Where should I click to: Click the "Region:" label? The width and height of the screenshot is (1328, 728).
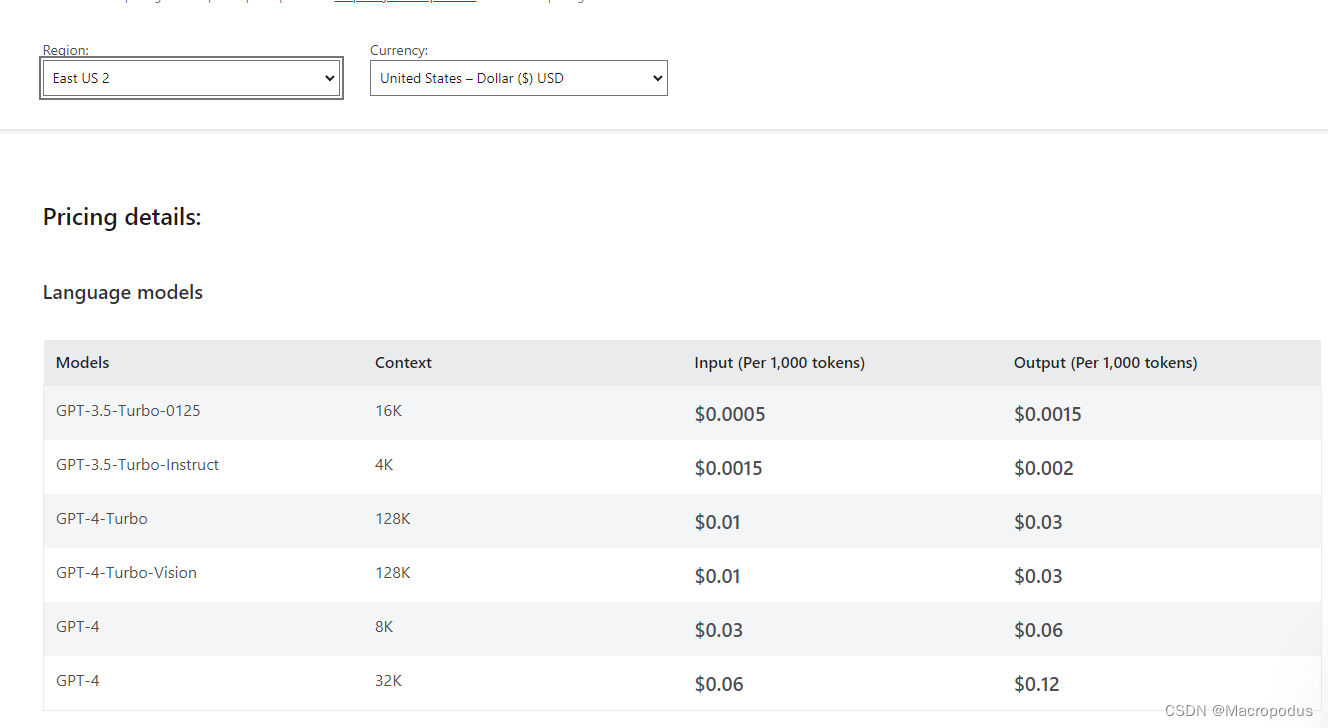click(66, 50)
